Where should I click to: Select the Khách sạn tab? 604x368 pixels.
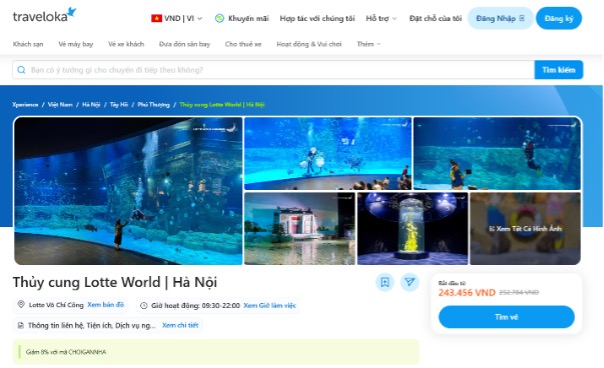coord(28,44)
